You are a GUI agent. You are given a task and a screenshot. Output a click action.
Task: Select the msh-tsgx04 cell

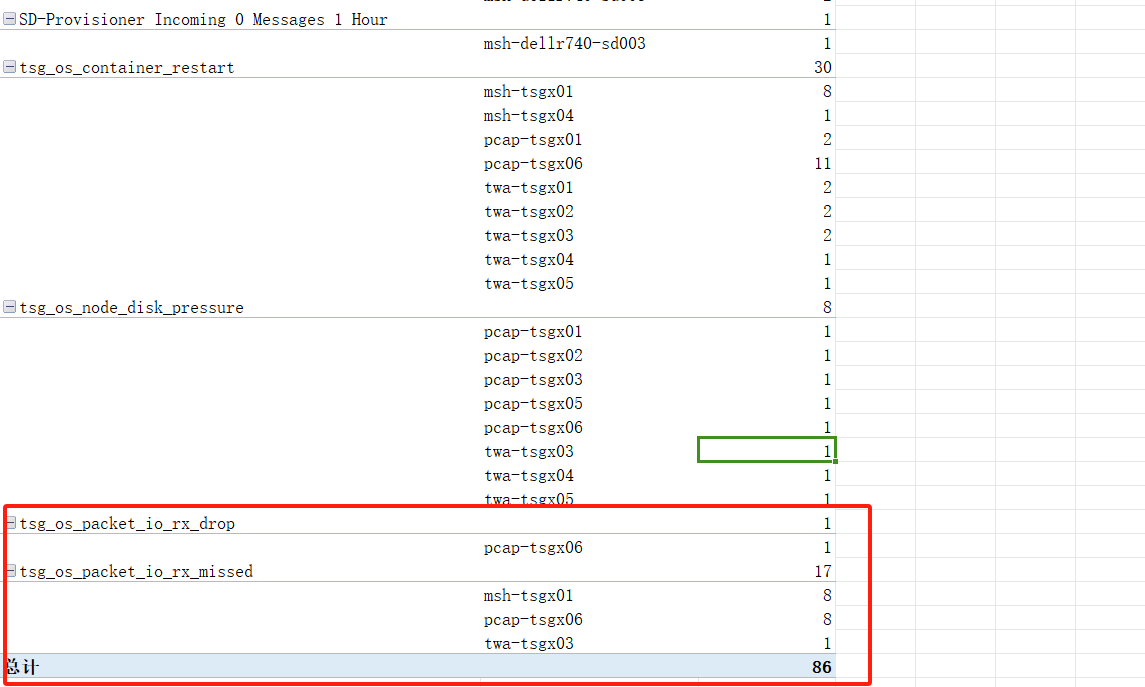[x=528, y=116]
